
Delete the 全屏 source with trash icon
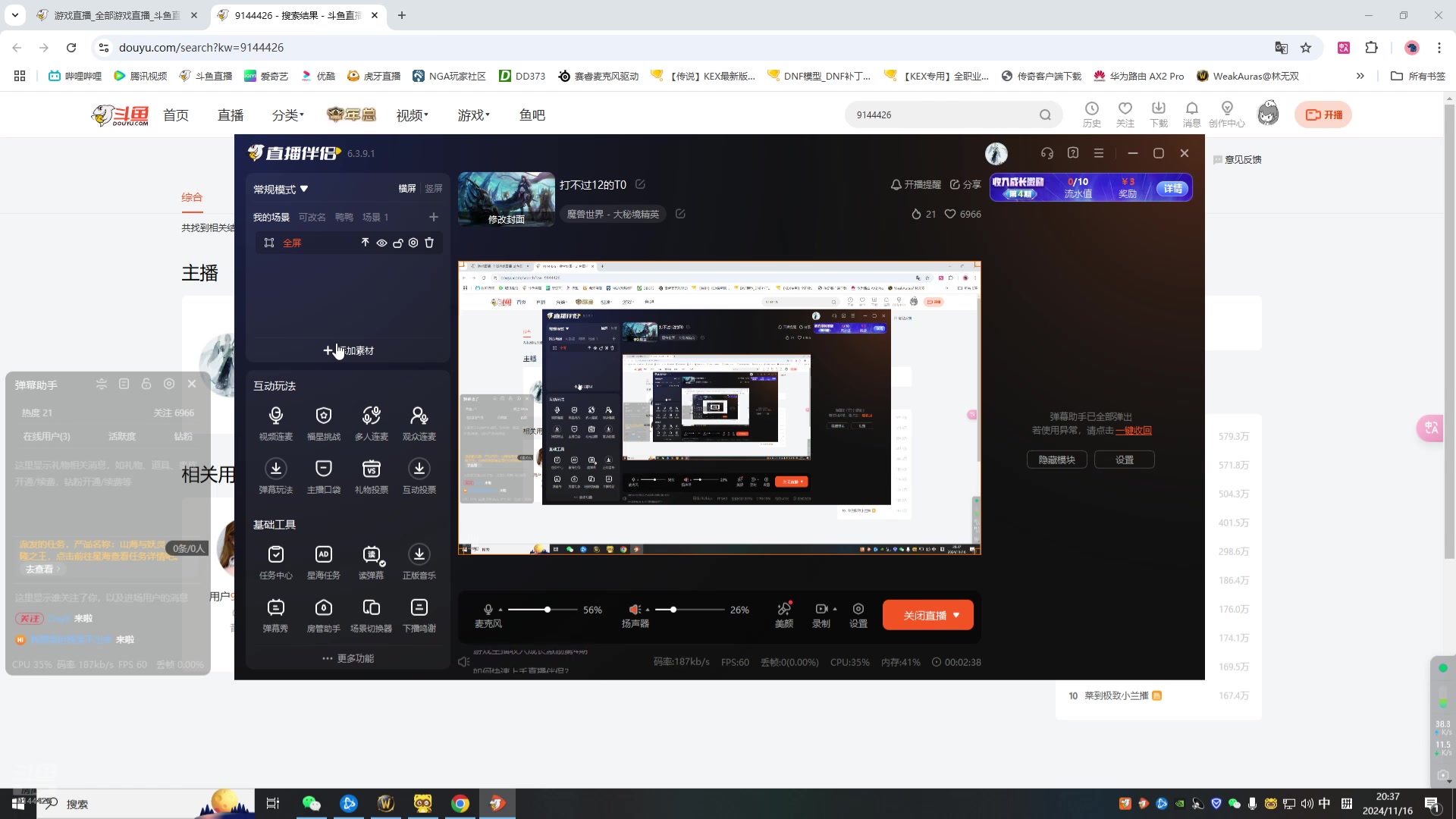click(429, 243)
